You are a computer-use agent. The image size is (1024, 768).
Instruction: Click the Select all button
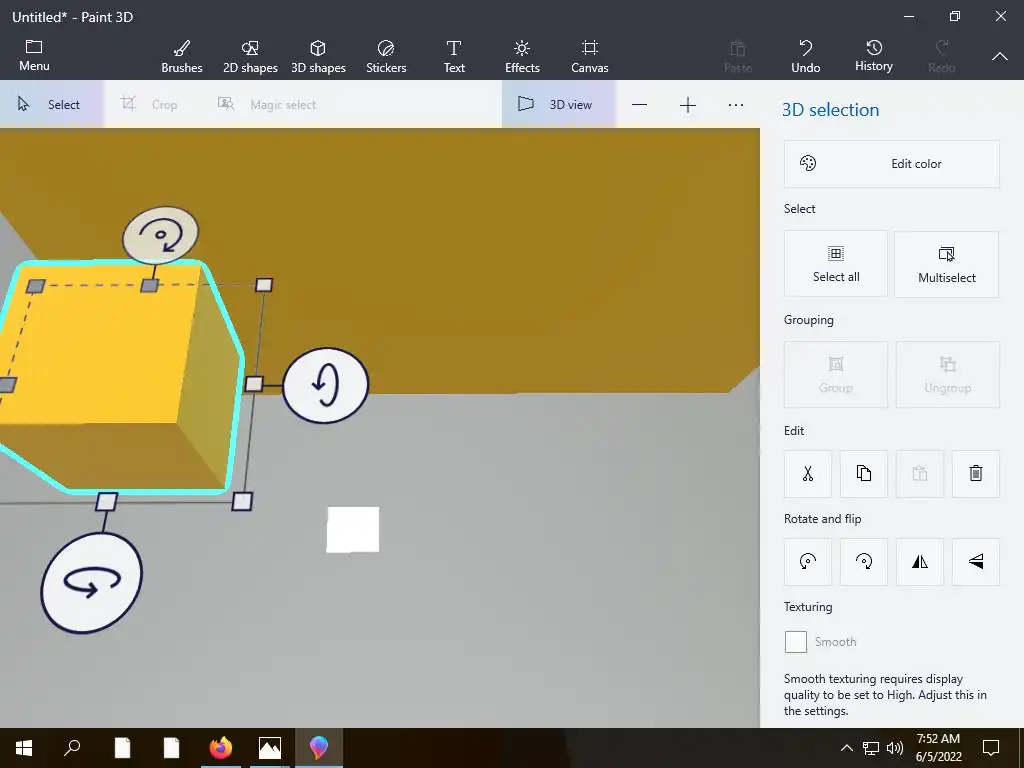[x=836, y=264]
